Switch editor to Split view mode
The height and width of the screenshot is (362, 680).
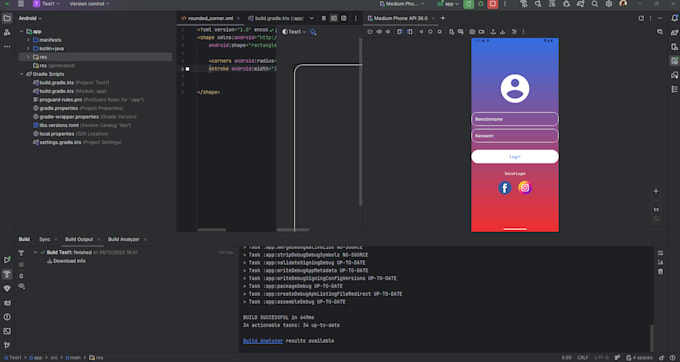(333, 18)
